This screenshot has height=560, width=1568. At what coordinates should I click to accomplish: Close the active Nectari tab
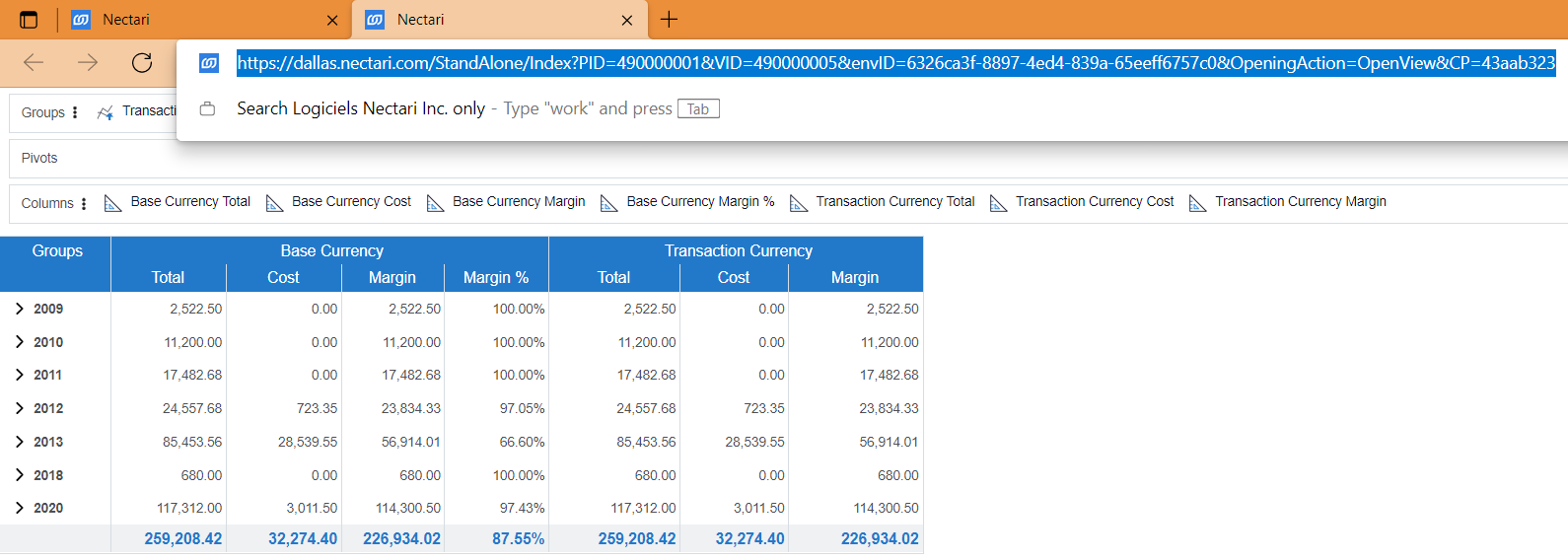coord(627,20)
